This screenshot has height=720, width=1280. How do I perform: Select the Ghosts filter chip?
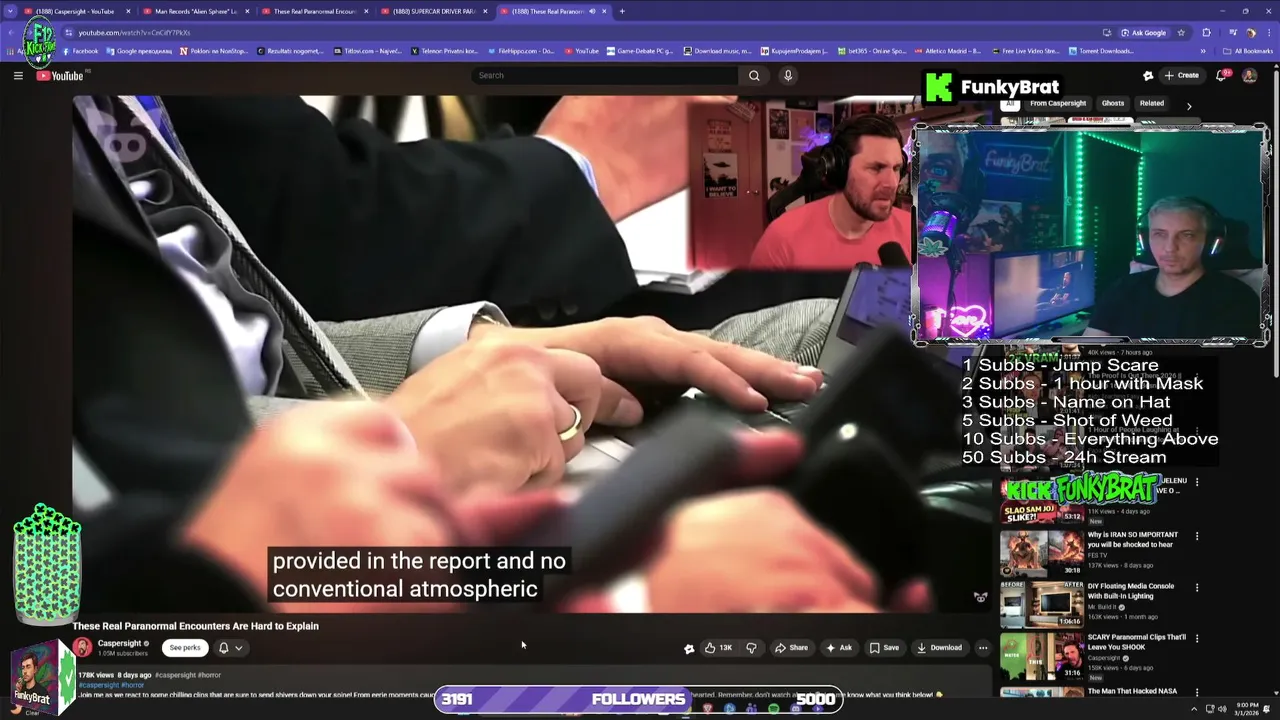click(1113, 103)
